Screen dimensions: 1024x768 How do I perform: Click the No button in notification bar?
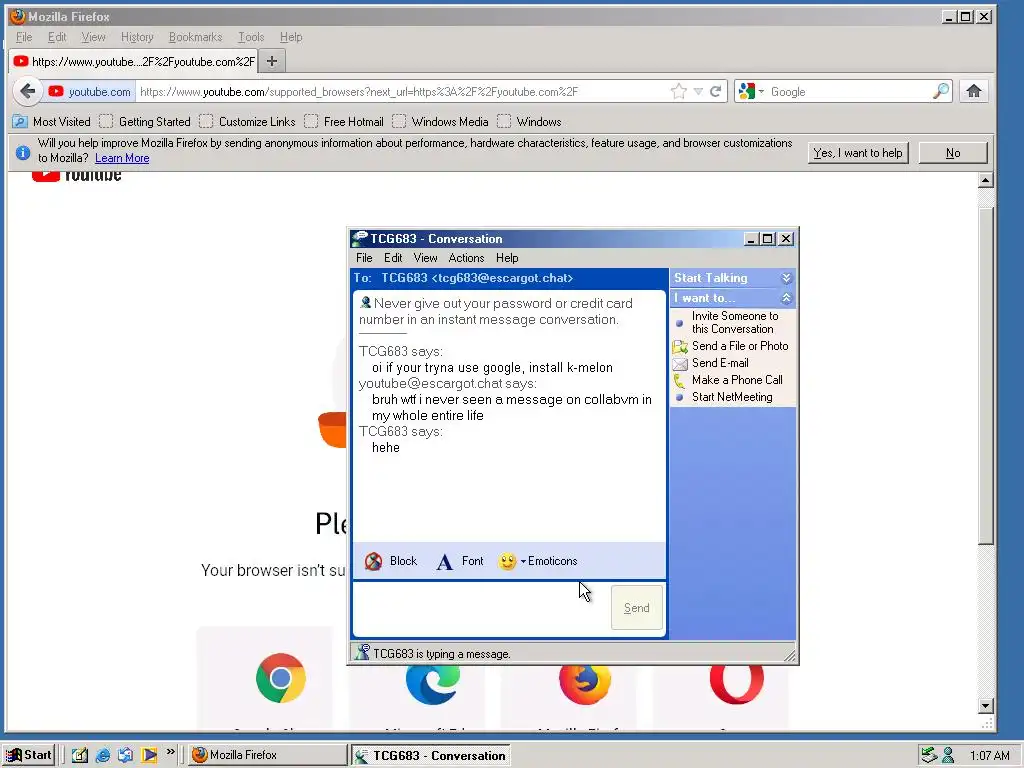click(953, 153)
